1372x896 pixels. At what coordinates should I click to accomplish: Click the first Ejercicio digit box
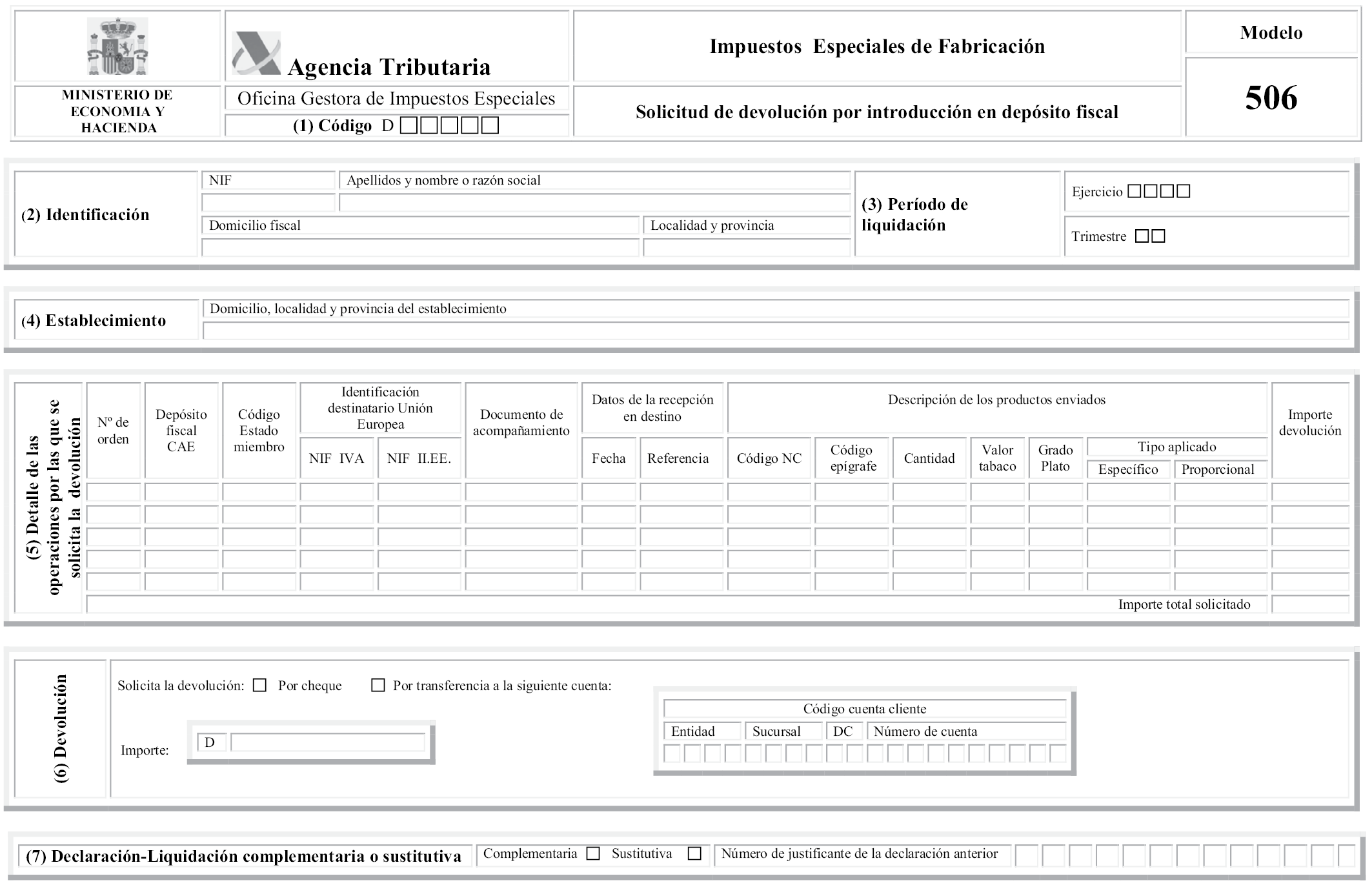[x=1134, y=191]
